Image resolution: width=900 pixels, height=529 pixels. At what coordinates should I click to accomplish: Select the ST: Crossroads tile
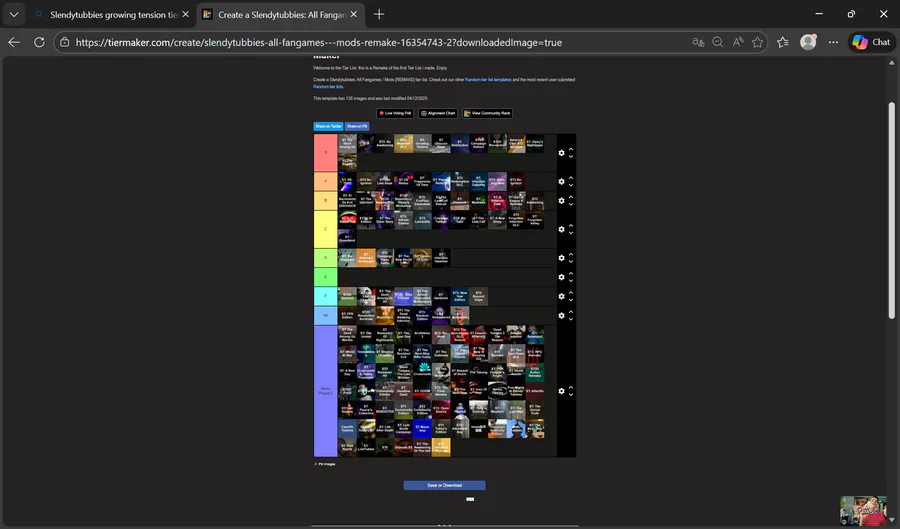pos(422,372)
